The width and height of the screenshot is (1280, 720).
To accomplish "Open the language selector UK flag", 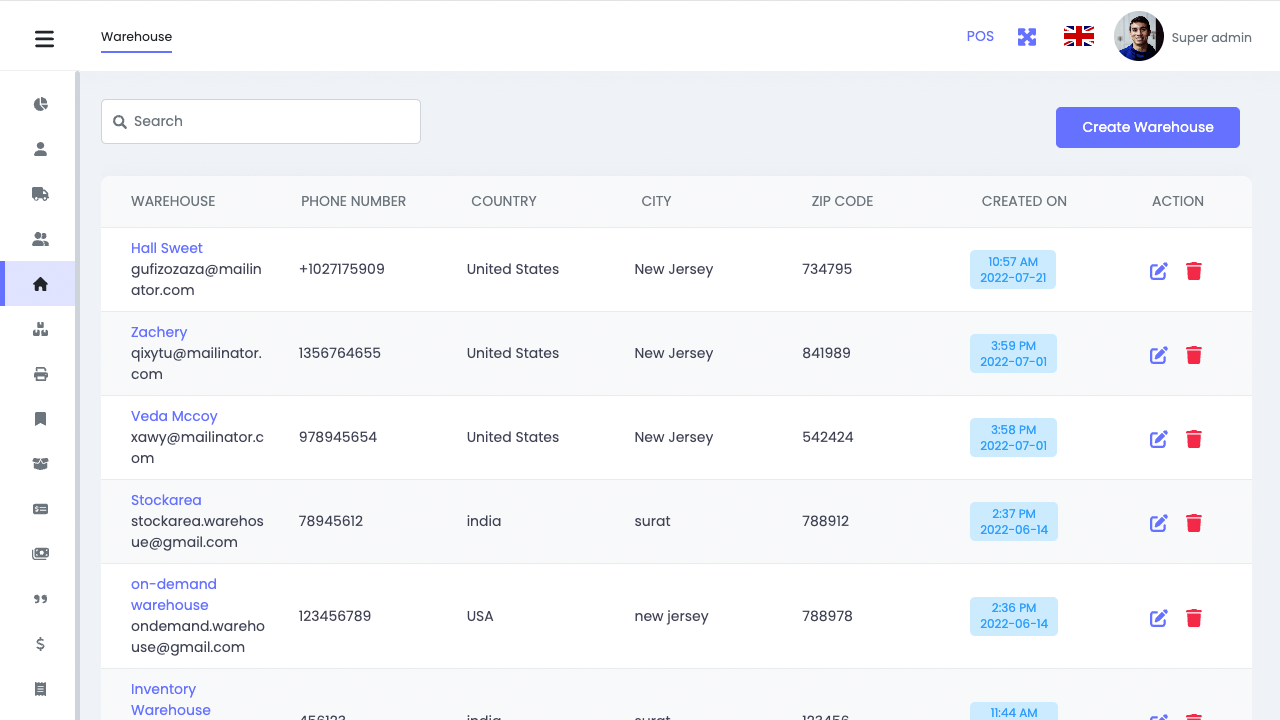I will pos(1078,37).
